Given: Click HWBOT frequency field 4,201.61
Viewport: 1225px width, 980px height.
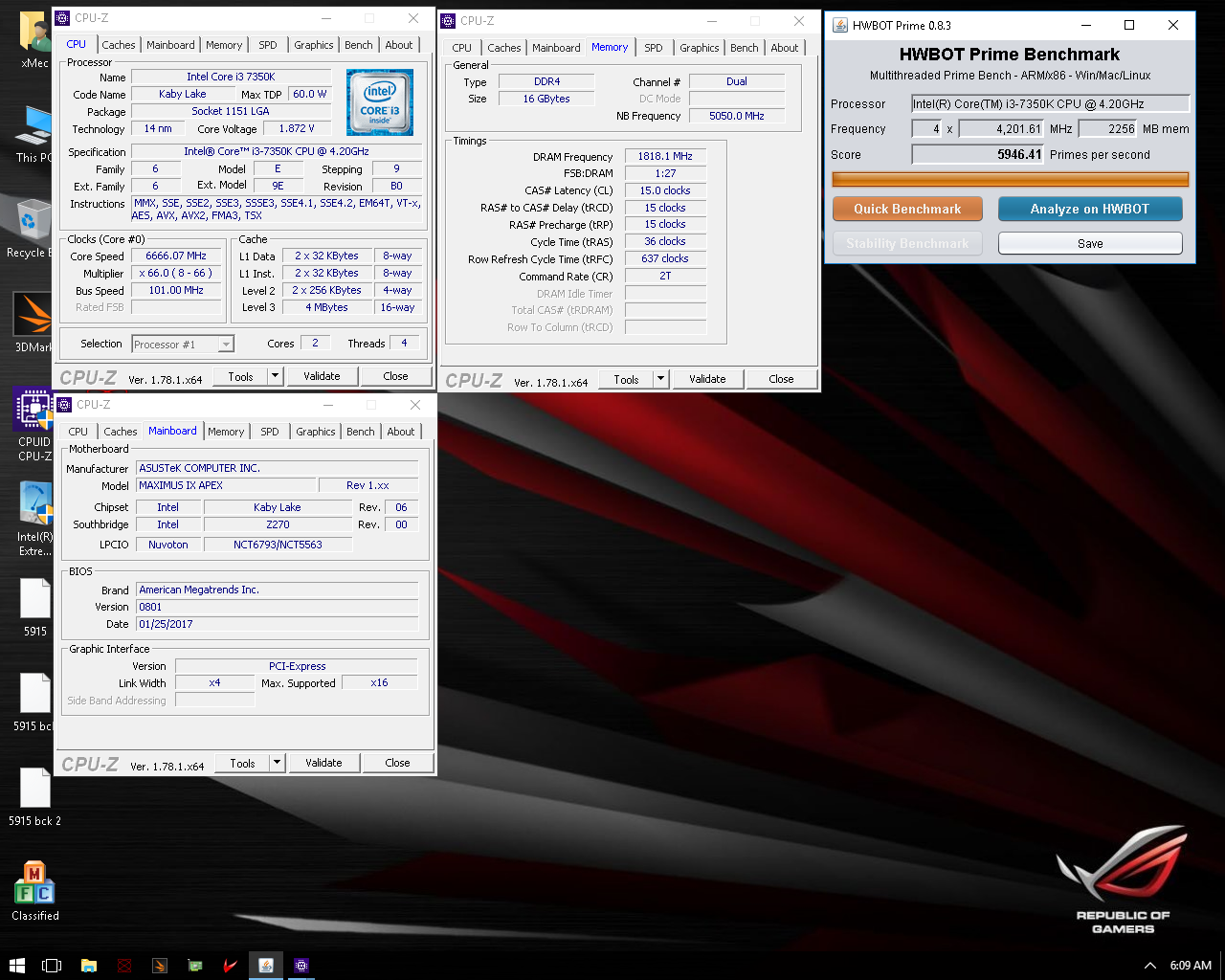Looking at the screenshot, I should pyautogui.click(x=1001, y=128).
